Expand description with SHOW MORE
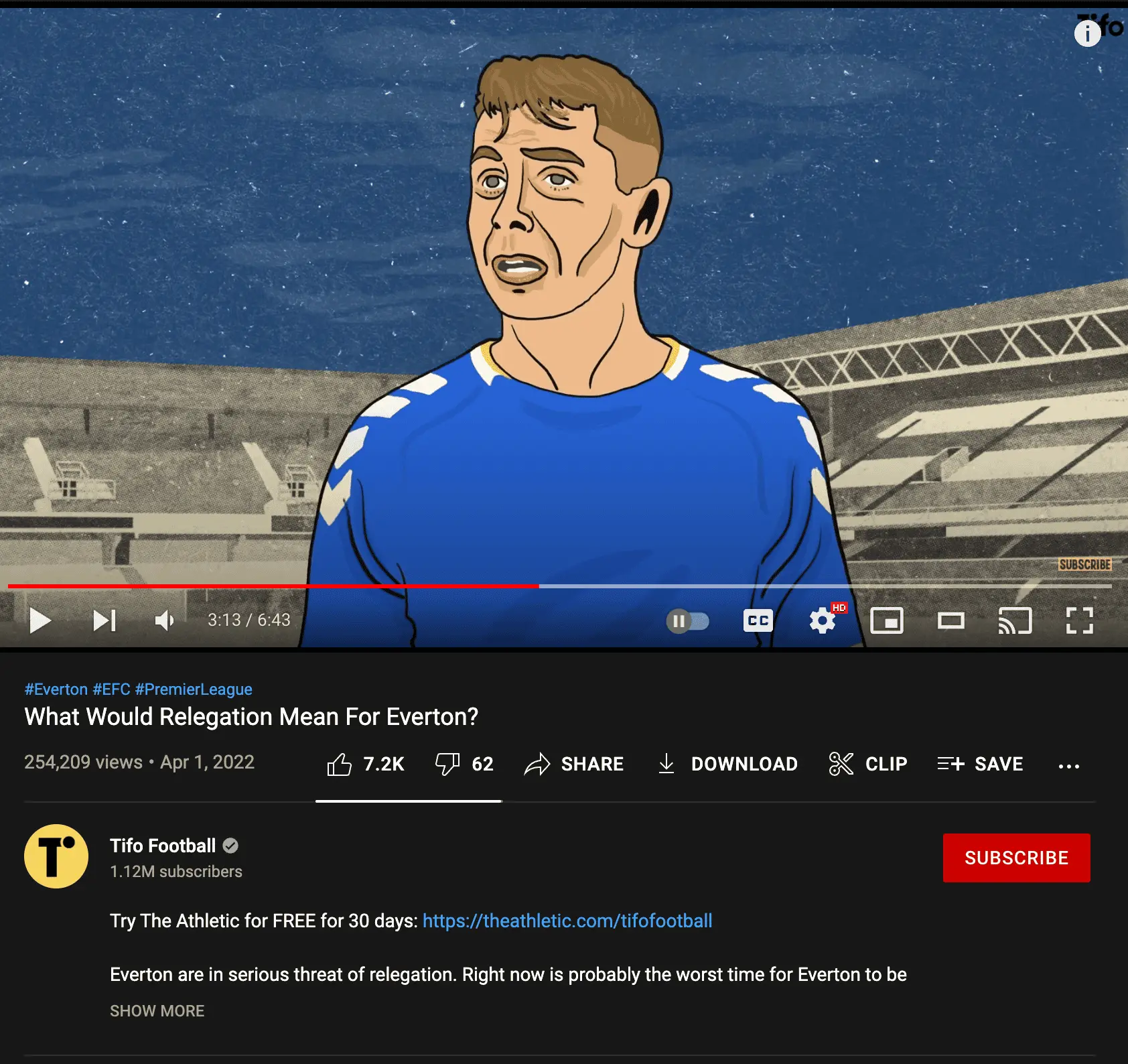Screen dimensions: 1128x1064 pos(157,1010)
